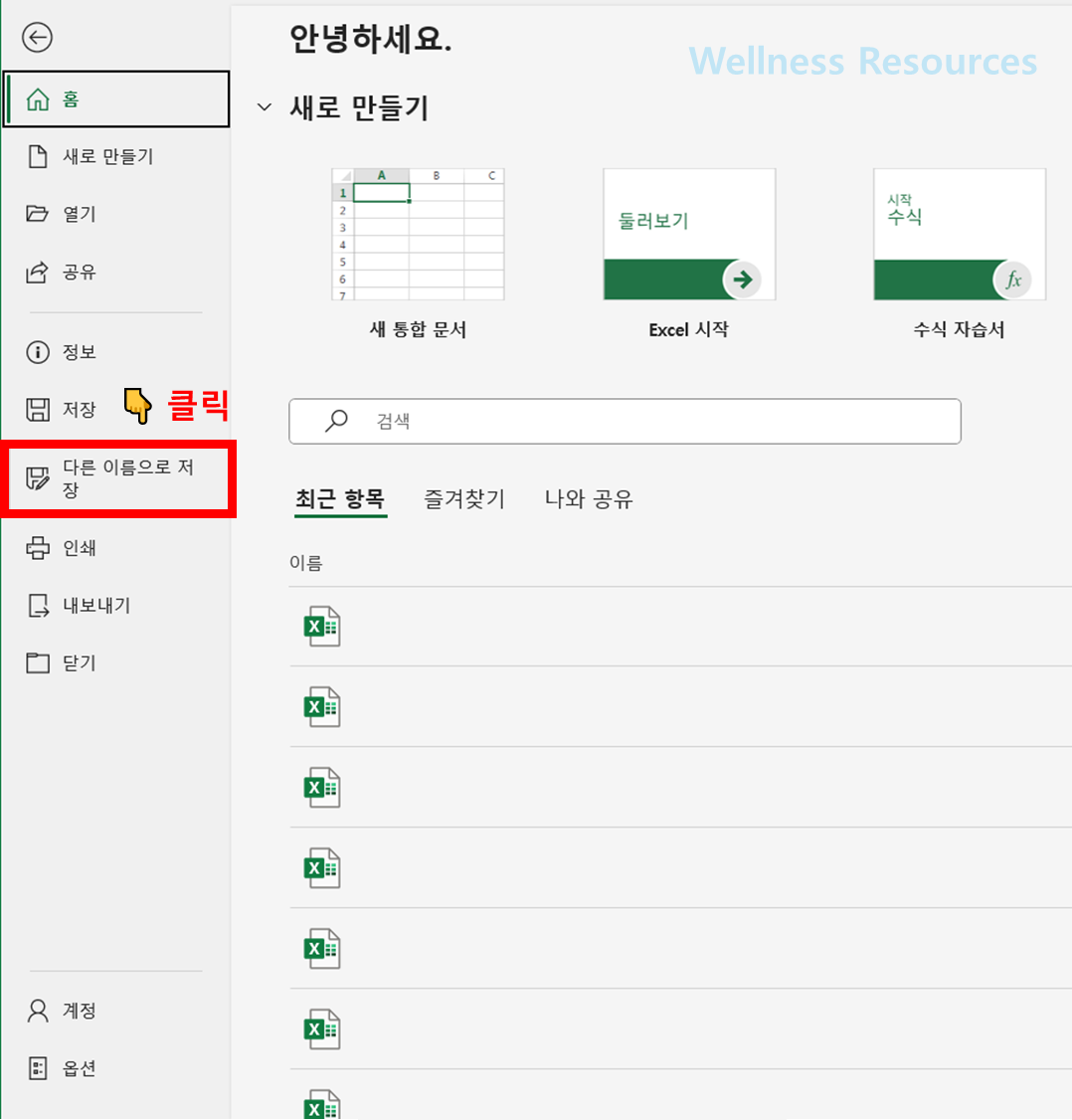Click the green arrow on 둘러보기 card
The width and height of the screenshot is (1072, 1120).
point(742,280)
